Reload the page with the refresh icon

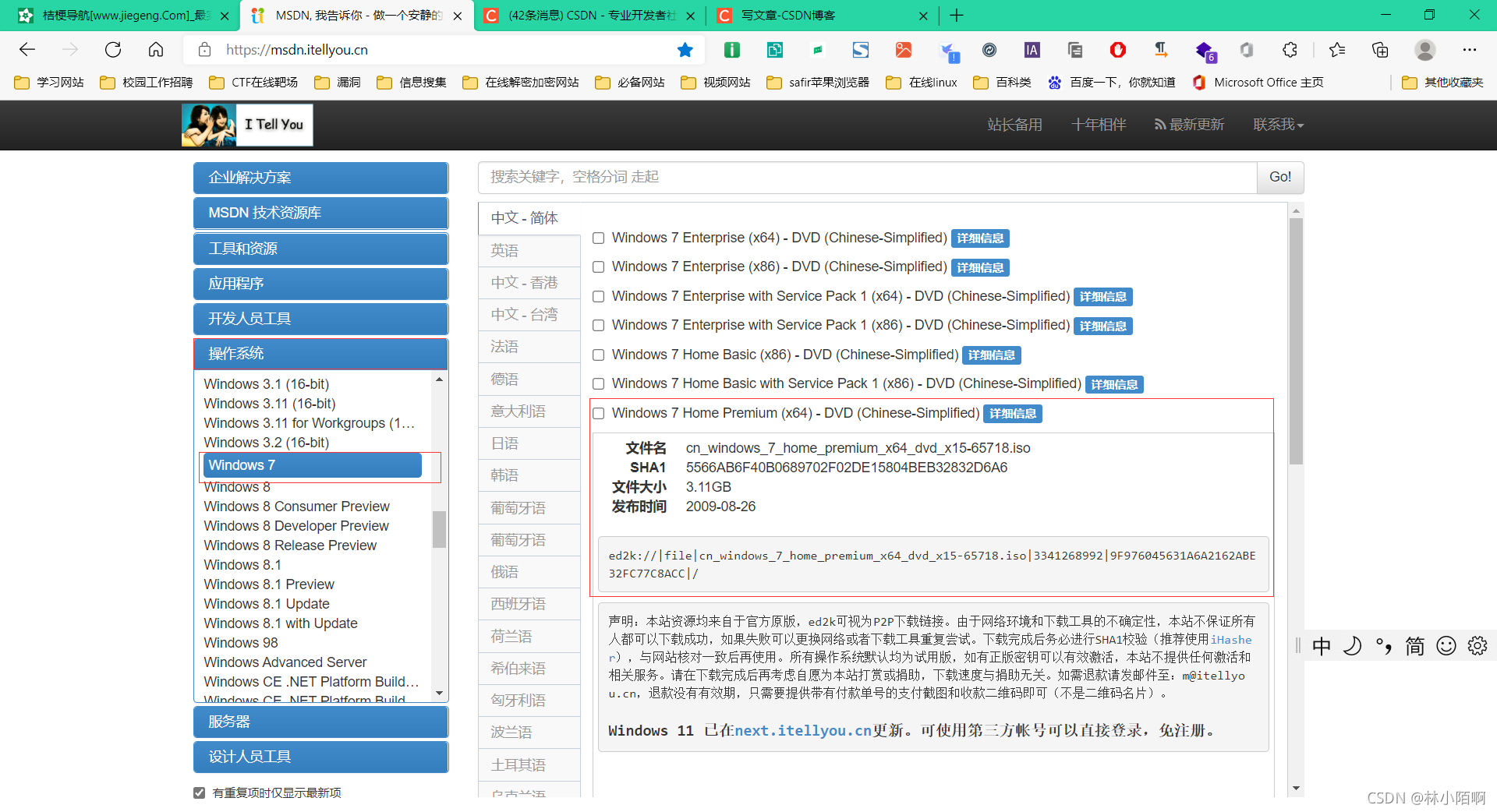point(113,50)
